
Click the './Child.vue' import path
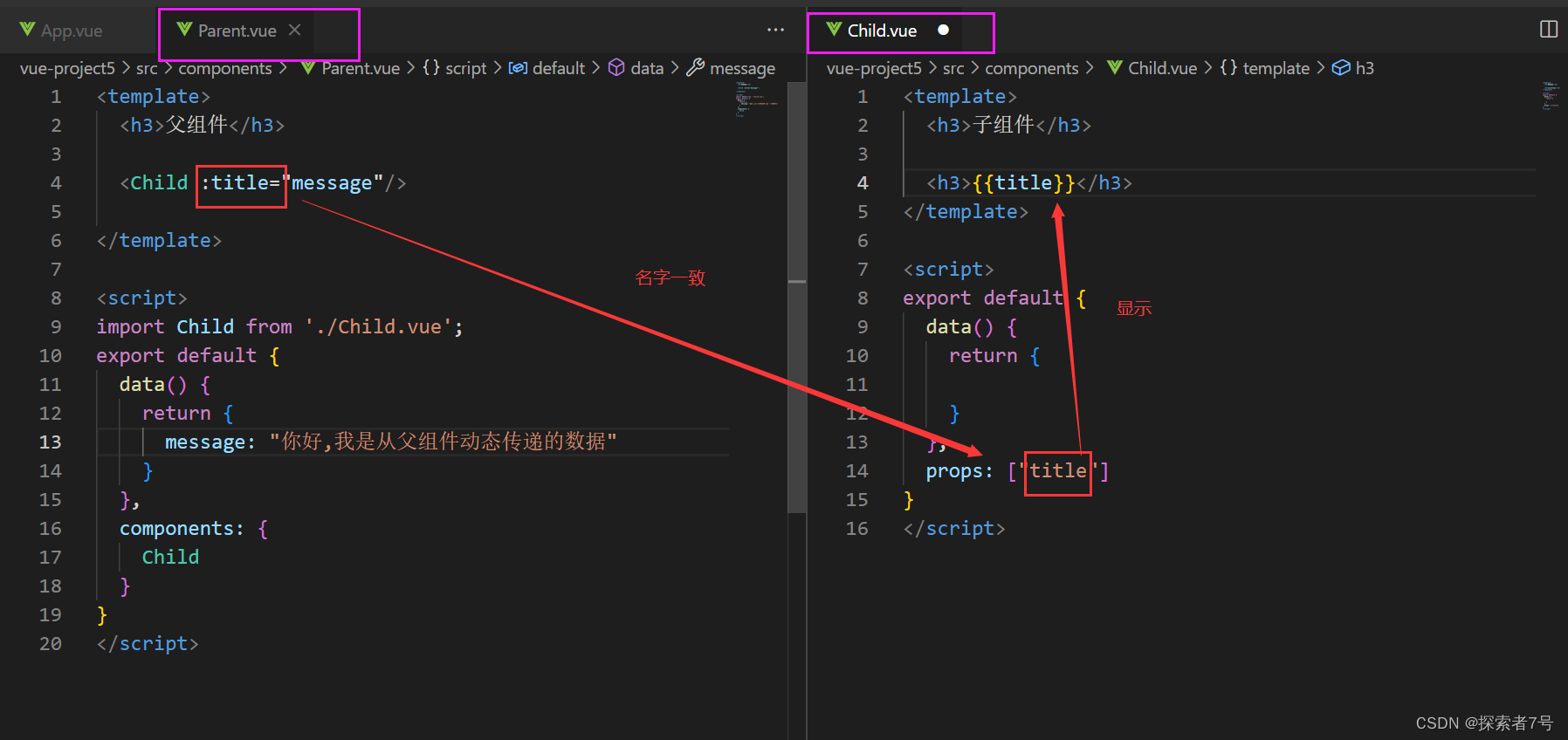[x=378, y=326]
